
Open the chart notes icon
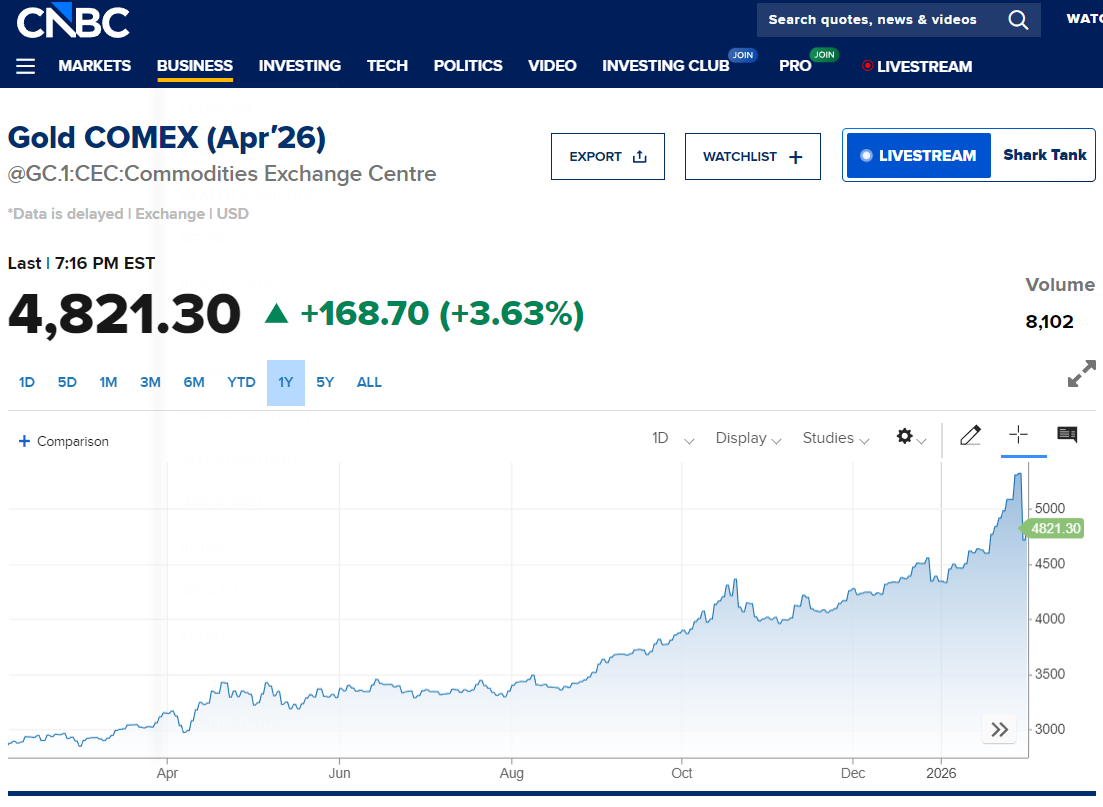point(1067,435)
